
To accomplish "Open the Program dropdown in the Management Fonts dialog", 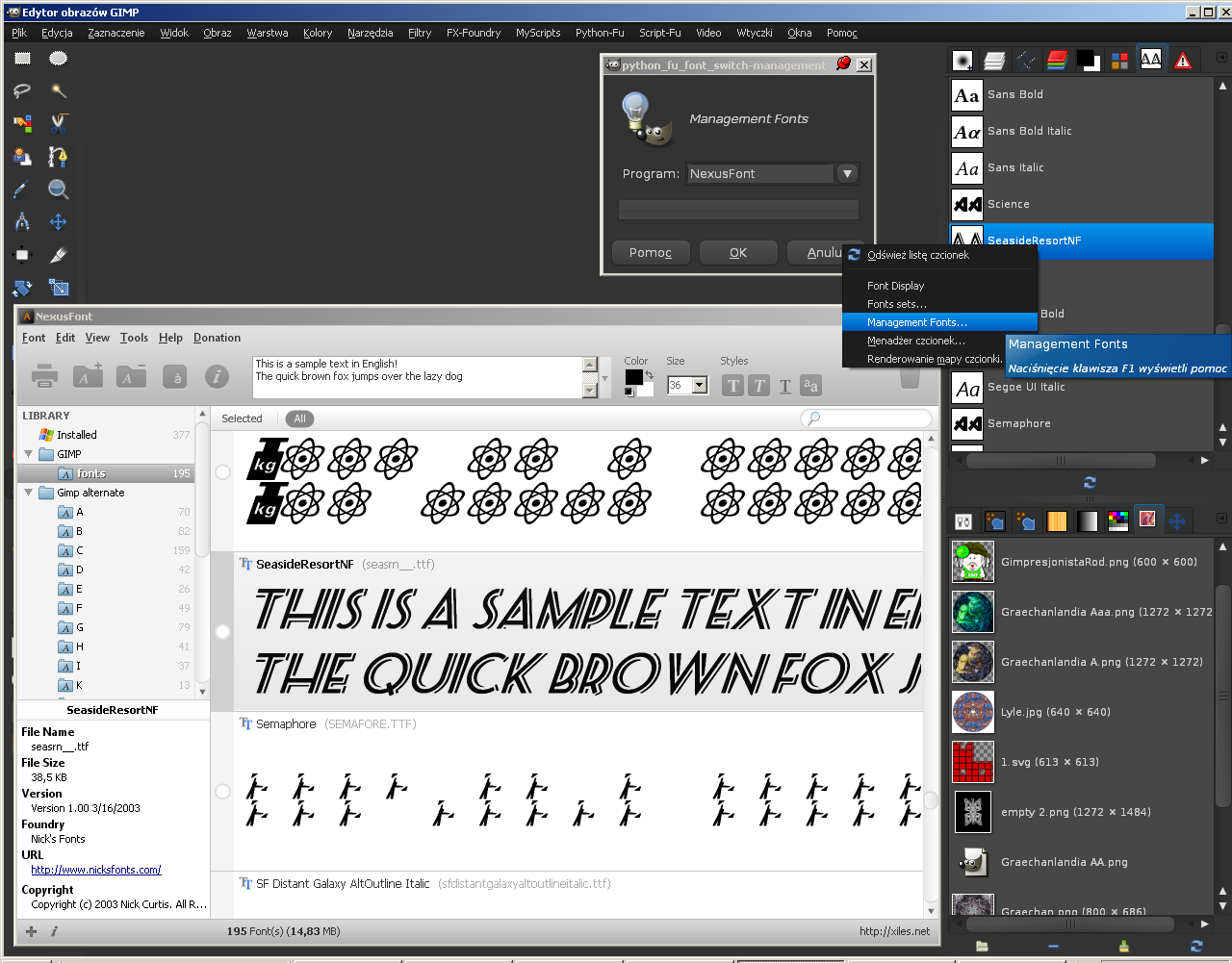I will click(x=847, y=174).
